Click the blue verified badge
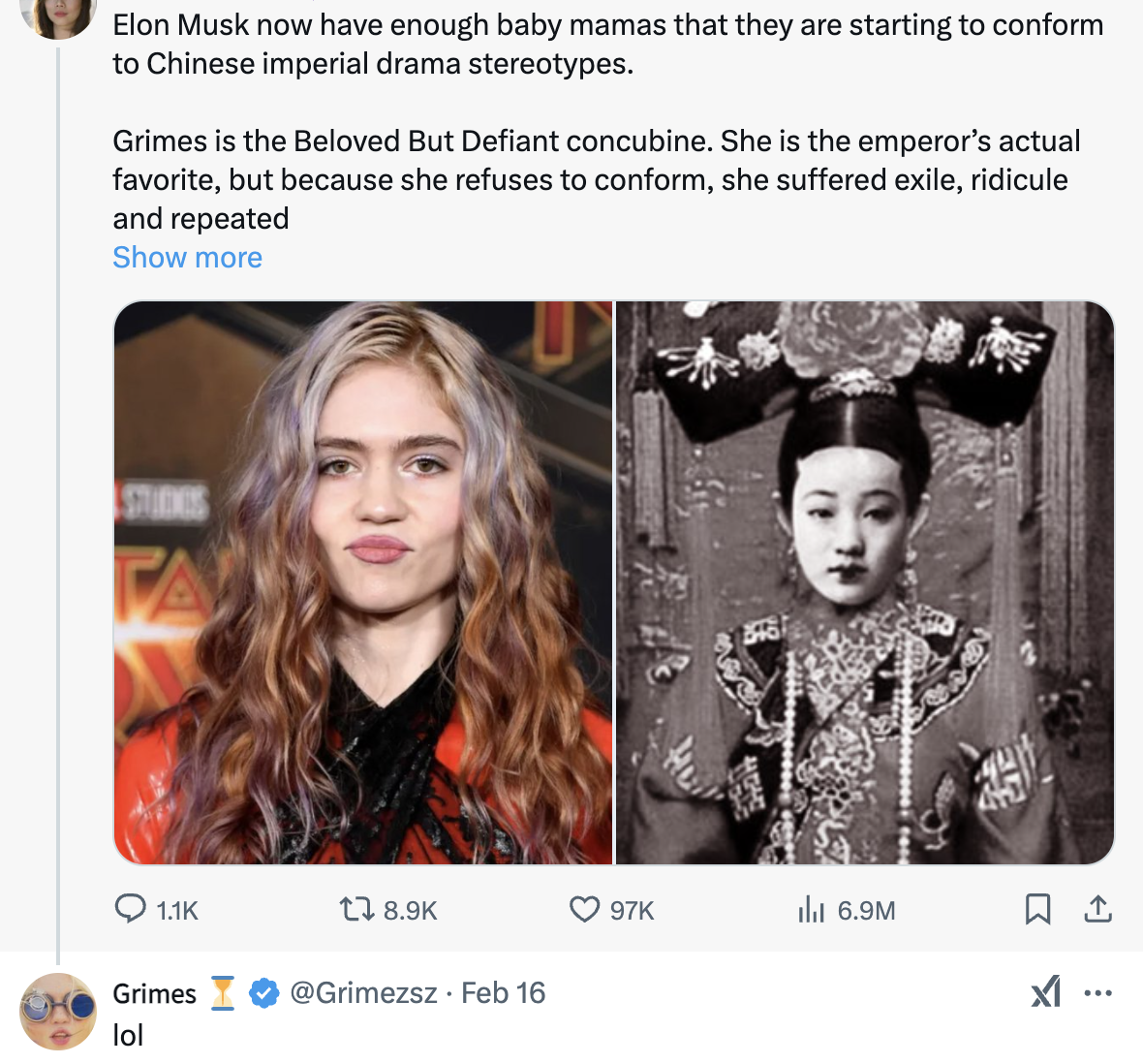 point(263,993)
